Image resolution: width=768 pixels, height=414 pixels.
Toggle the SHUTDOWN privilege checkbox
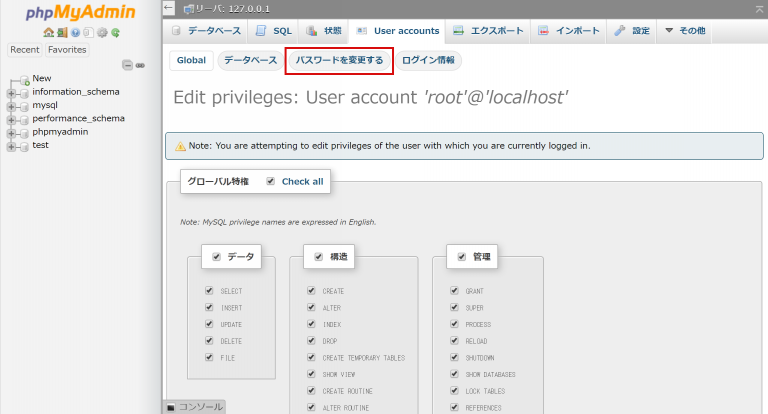point(455,357)
